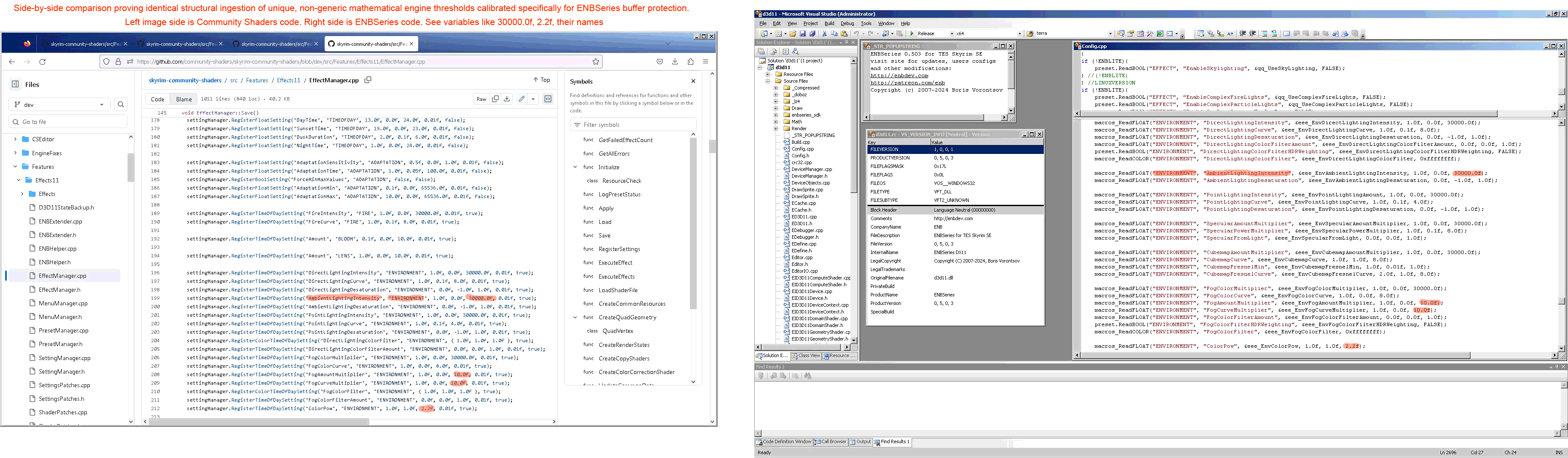1568x458 pixels.
Task: Undo icon in Visual Studio toolbar
Action: click(x=856, y=34)
